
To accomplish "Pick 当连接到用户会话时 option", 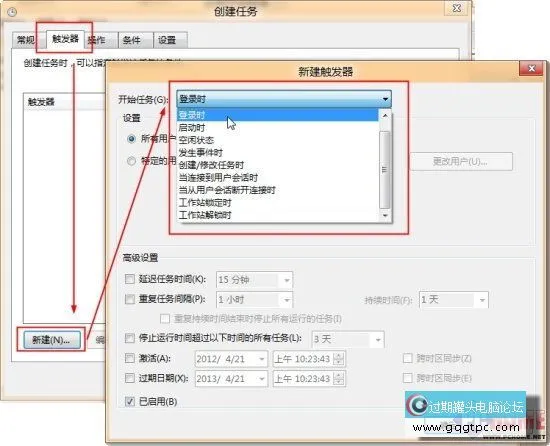I will coord(278,177).
